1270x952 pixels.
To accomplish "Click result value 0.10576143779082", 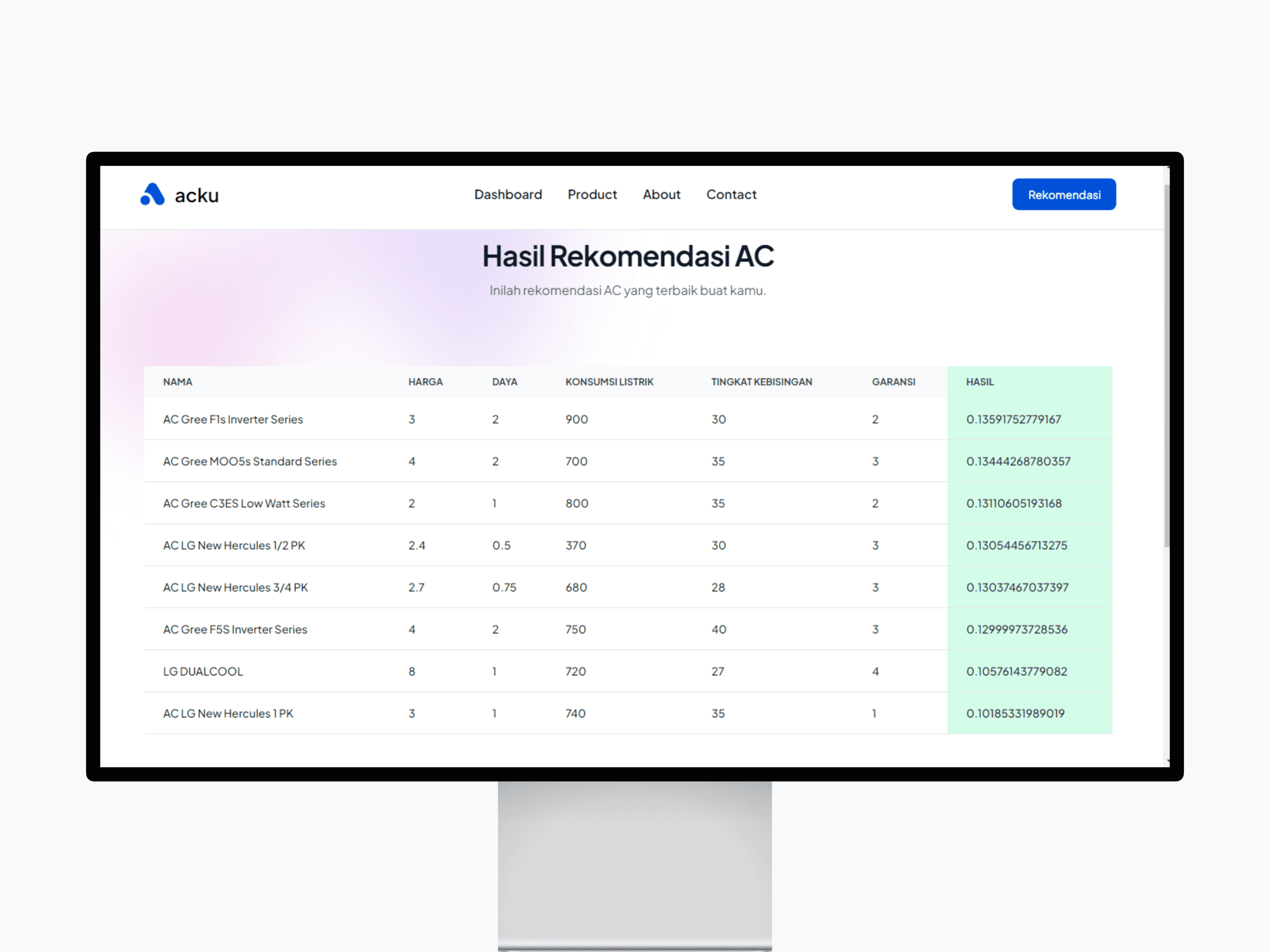I will pos(1017,671).
